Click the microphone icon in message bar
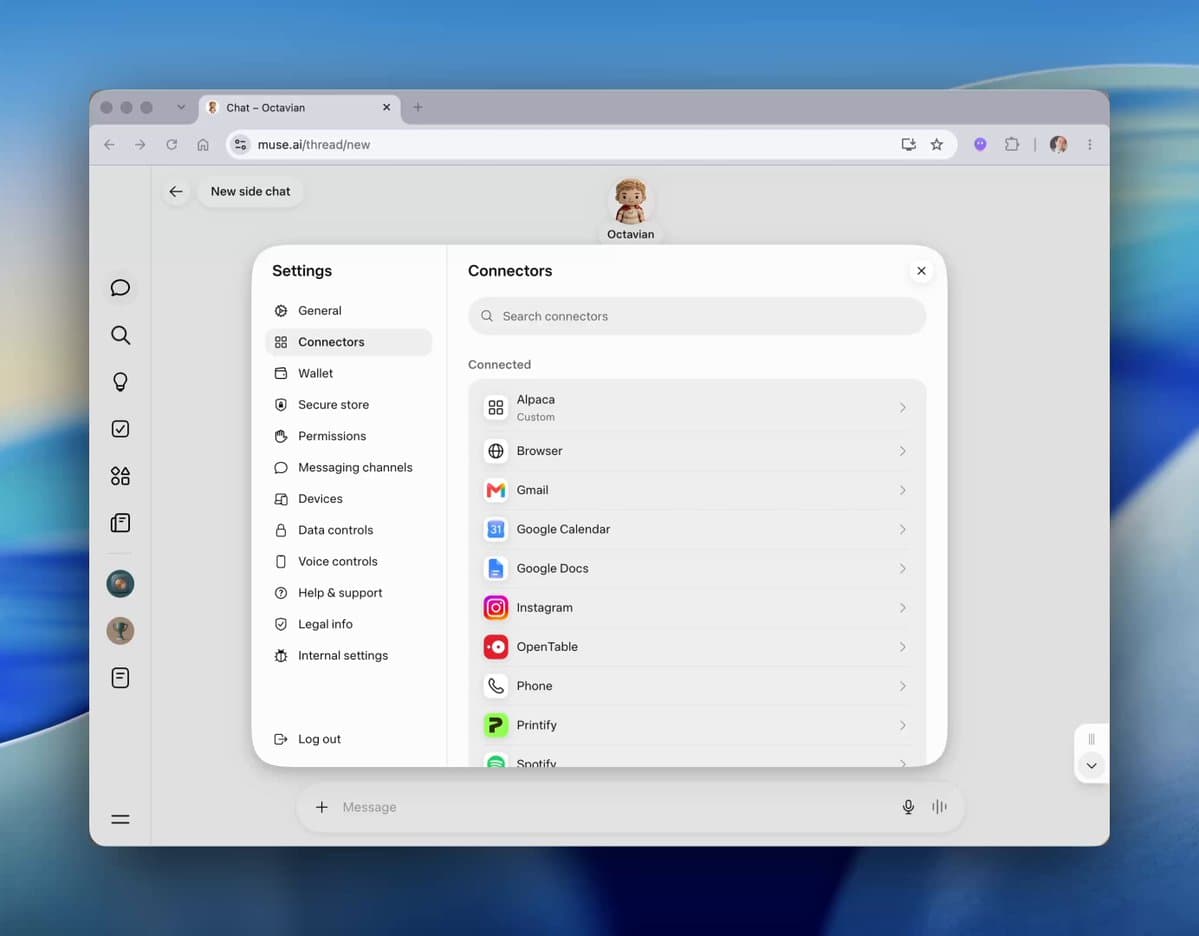1199x936 pixels. pyautogui.click(x=908, y=807)
